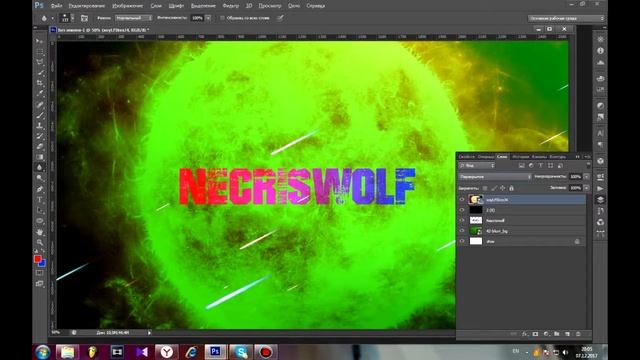Hide the Фон background layer
The image size is (640, 360).
[x=462, y=241]
